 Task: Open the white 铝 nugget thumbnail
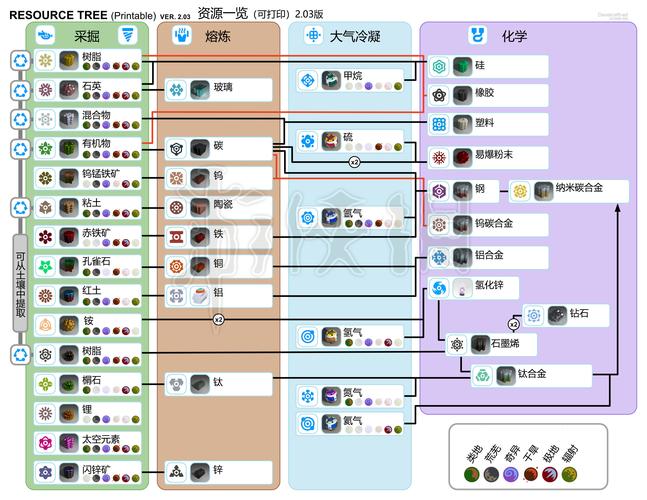point(200,296)
